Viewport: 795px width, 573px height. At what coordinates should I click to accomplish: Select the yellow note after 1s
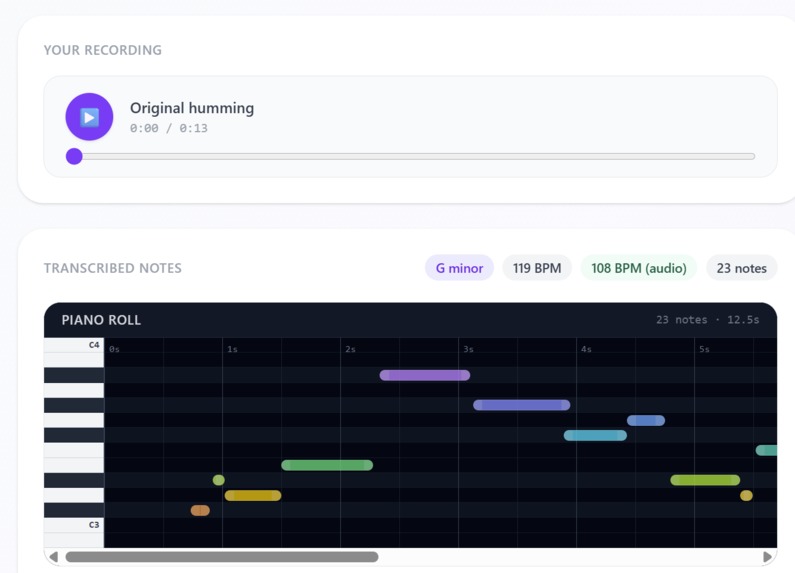(x=253, y=495)
